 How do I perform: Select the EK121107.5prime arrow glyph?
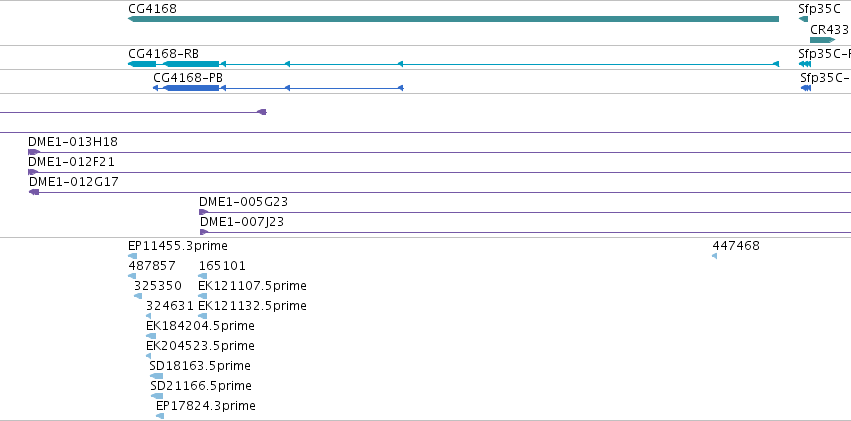point(202,296)
